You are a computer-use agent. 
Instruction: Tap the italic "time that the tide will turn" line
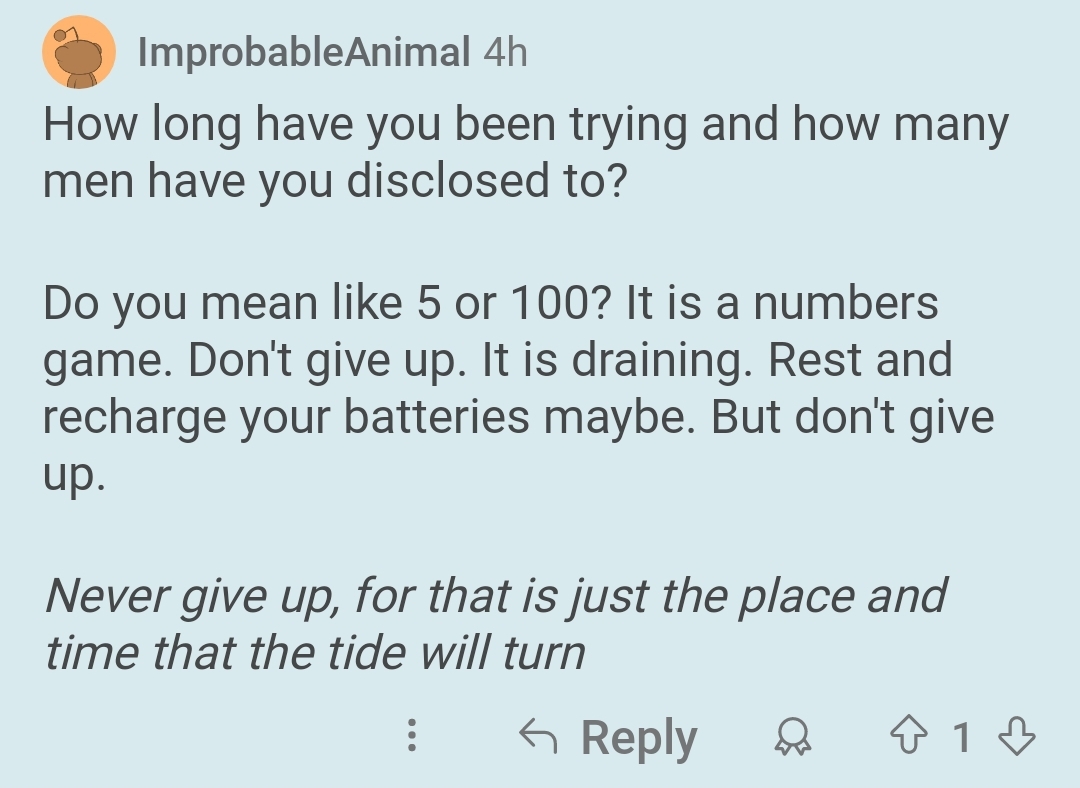(314, 654)
